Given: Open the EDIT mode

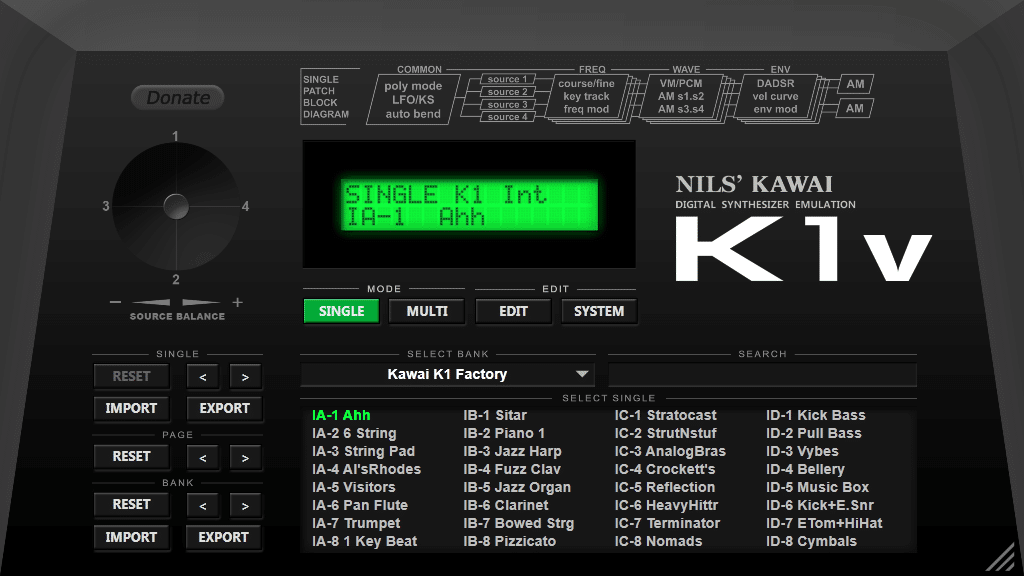Looking at the screenshot, I should (513, 312).
